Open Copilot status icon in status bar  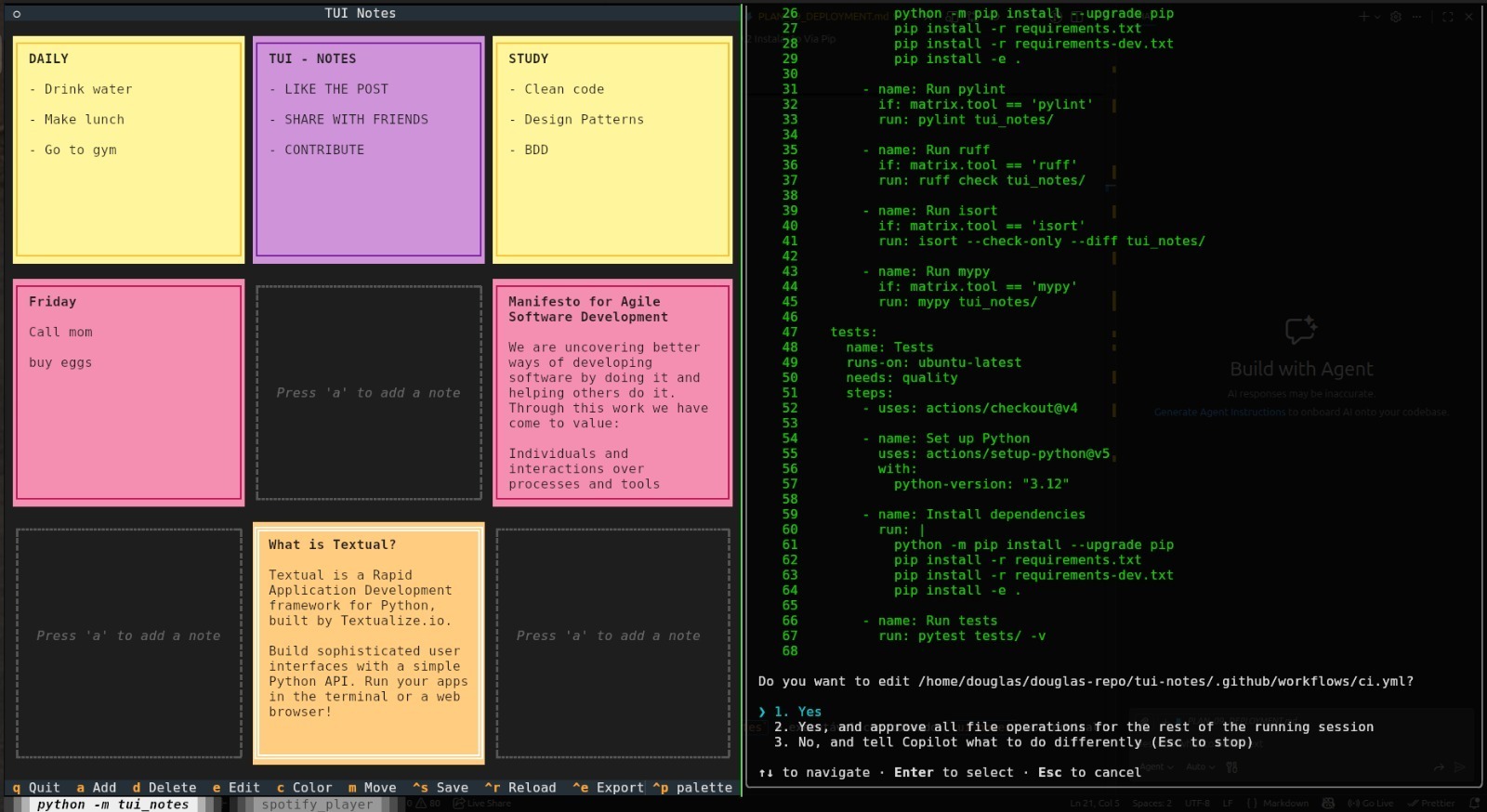coord(1328,803)
